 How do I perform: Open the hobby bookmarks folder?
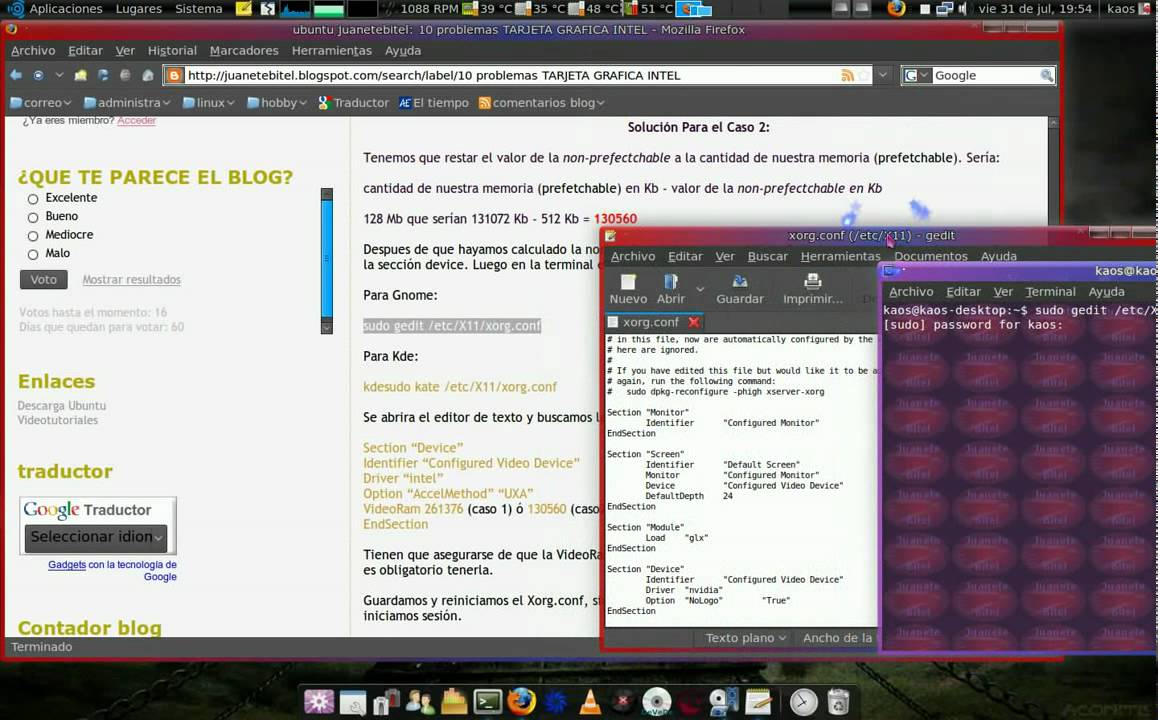277,103
